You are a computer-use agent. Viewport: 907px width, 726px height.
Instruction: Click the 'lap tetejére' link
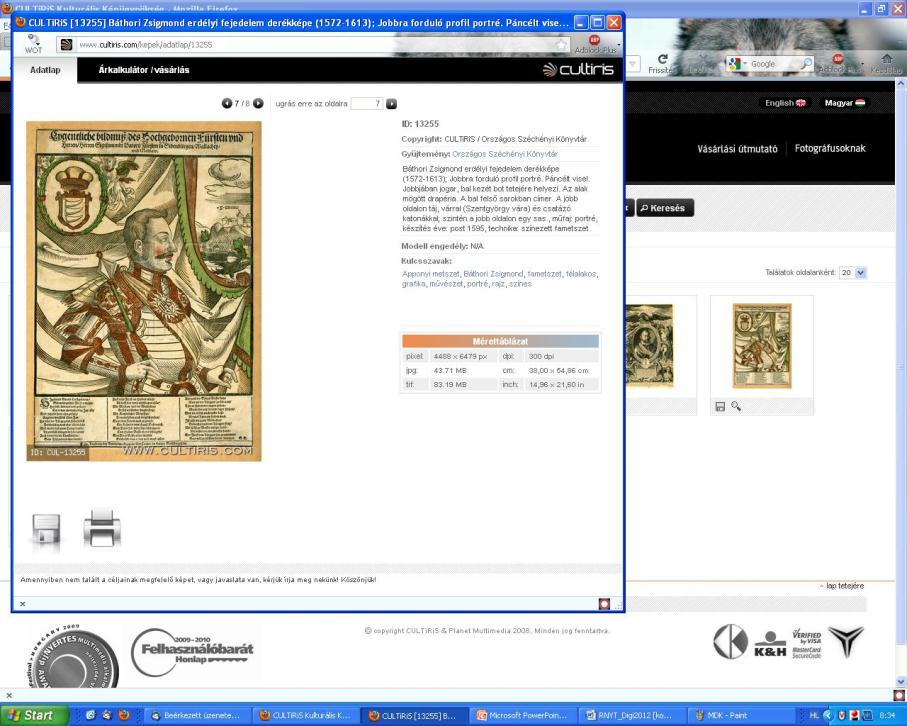[842, 586]
